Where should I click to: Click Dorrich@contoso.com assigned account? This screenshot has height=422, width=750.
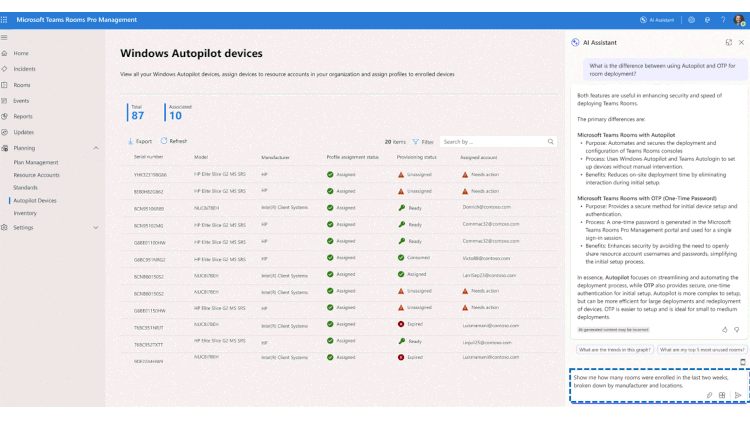point(486,207)
